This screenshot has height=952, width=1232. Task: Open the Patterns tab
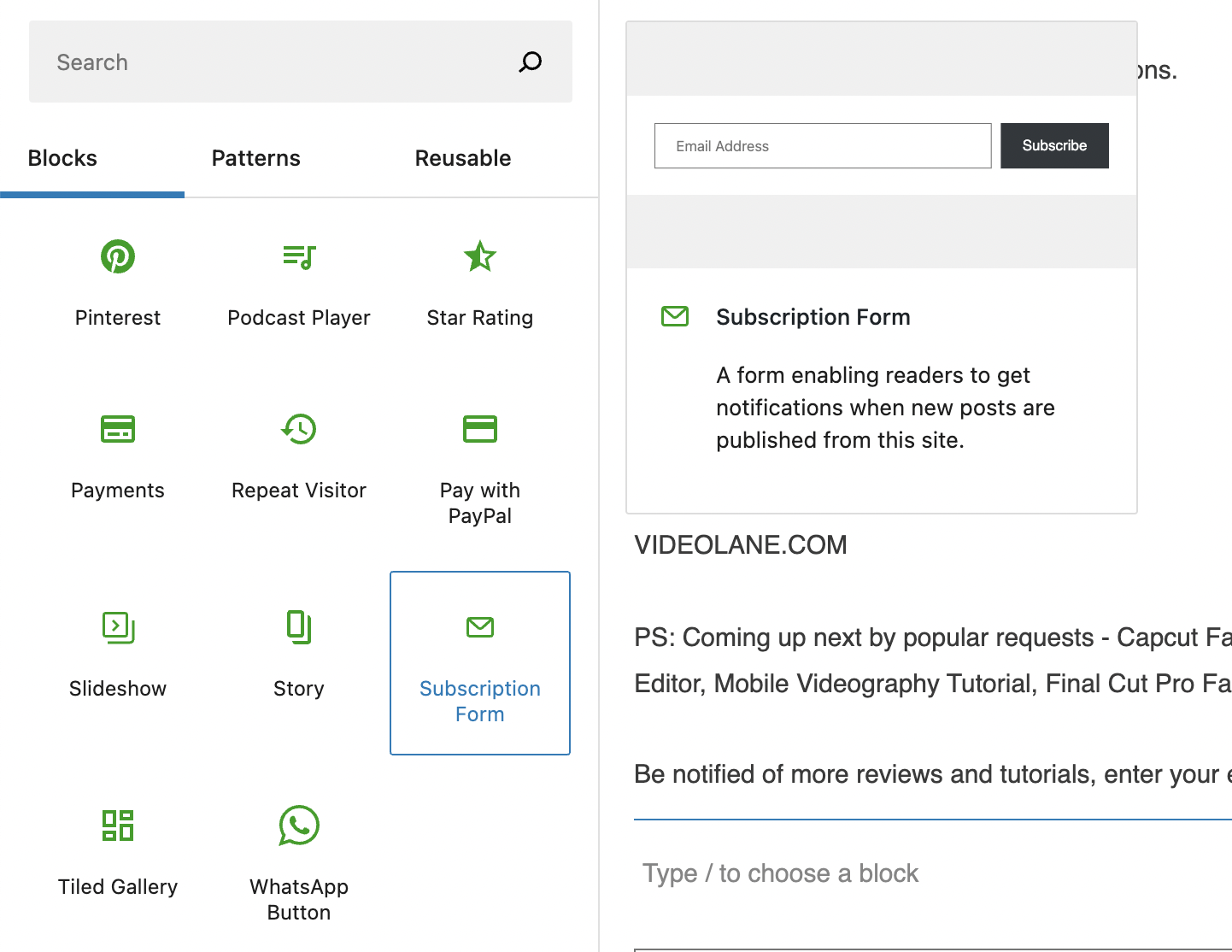tap(256, 158)
